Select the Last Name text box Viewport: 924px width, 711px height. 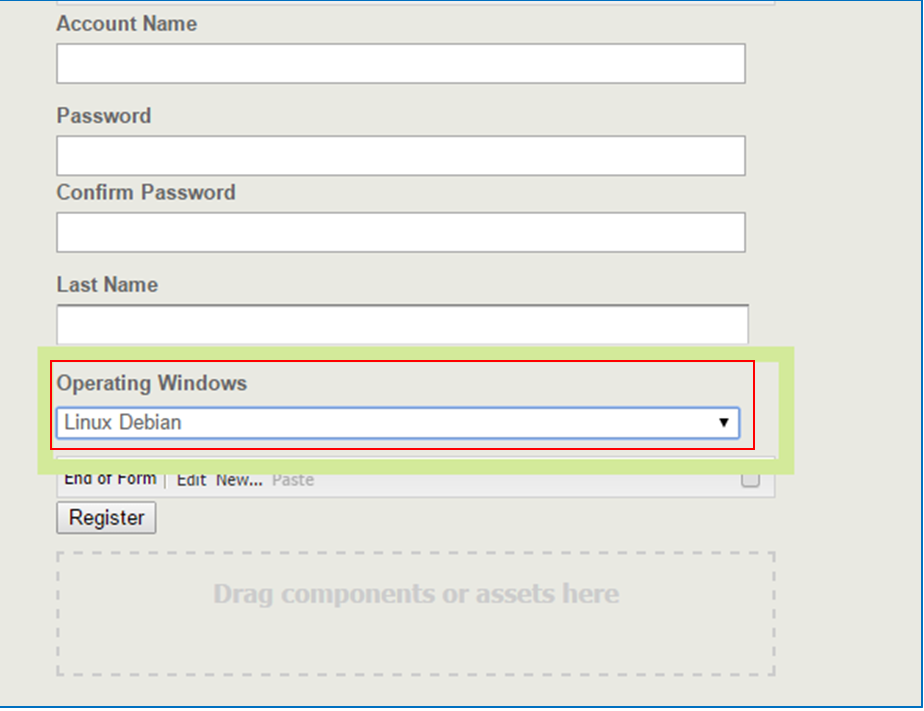400,325
